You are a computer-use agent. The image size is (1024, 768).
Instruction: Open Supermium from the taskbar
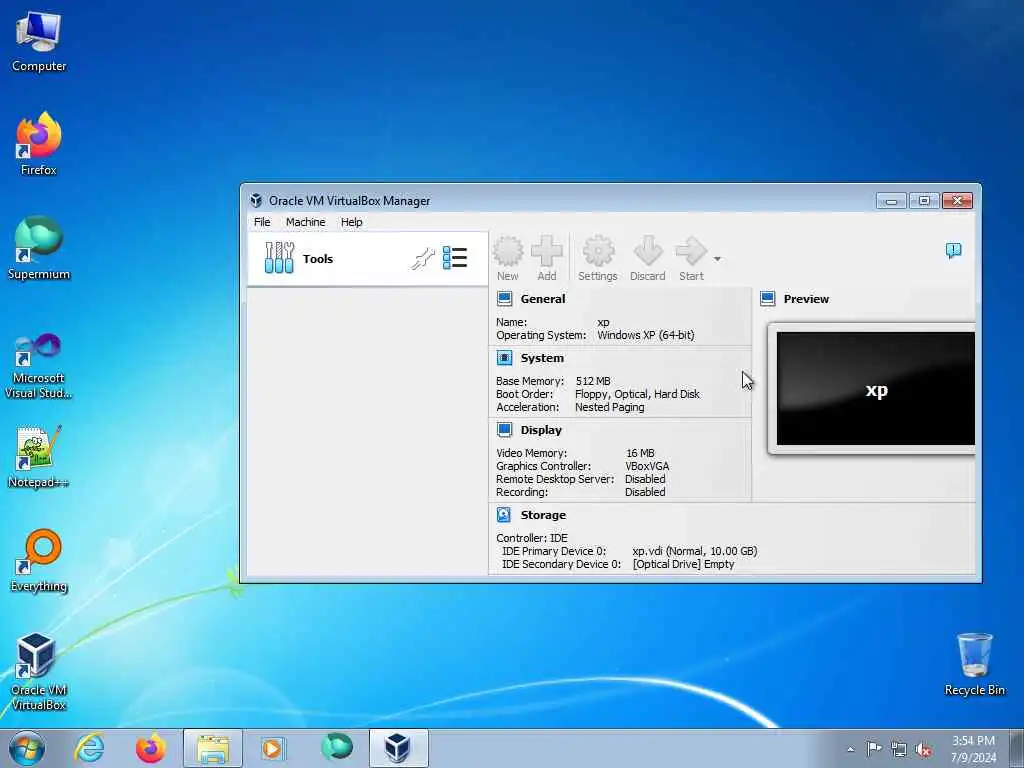coord(336,748)
